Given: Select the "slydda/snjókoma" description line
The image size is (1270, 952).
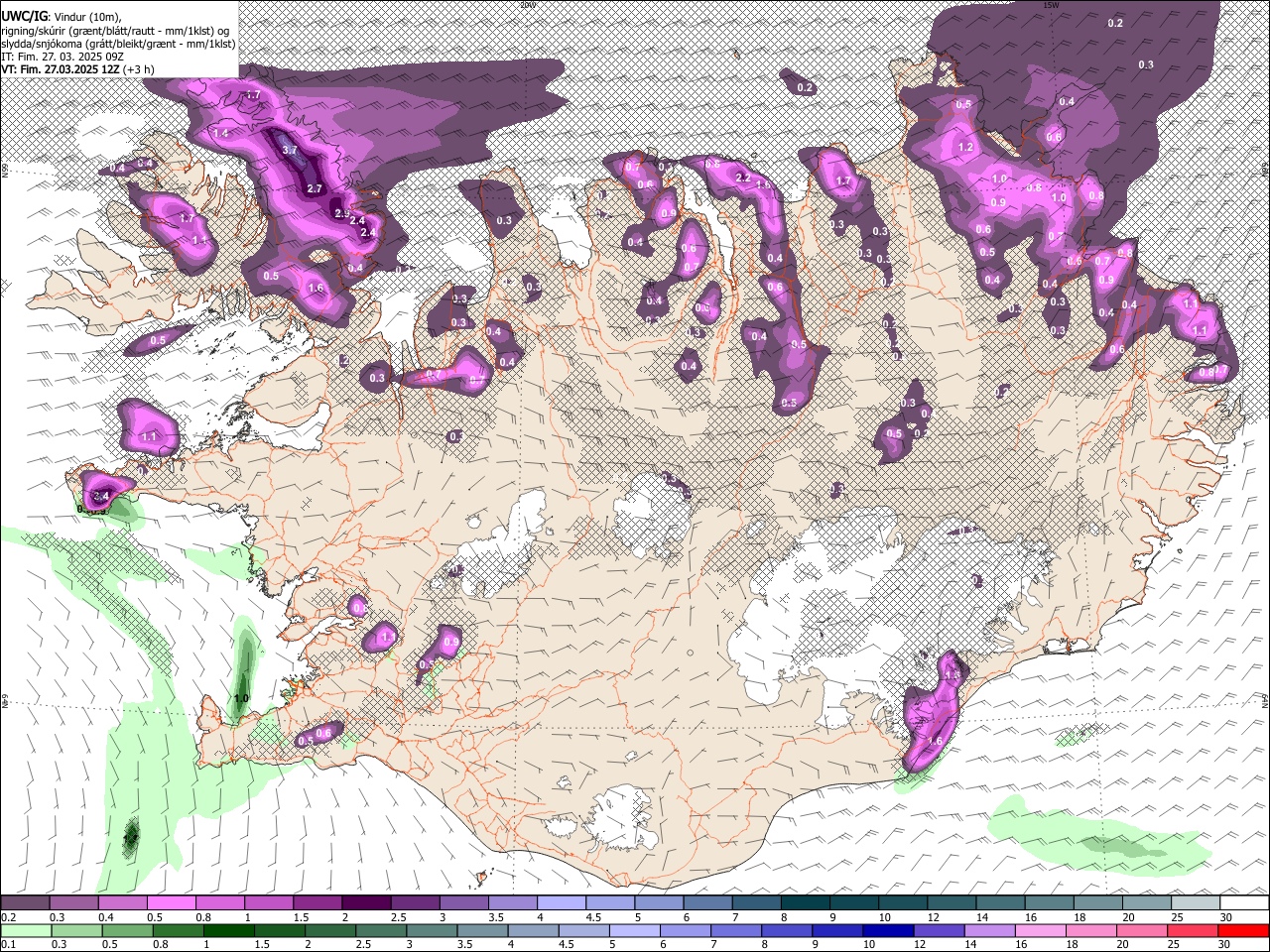Looking at the screenshot, I should (x=118, y=44).
